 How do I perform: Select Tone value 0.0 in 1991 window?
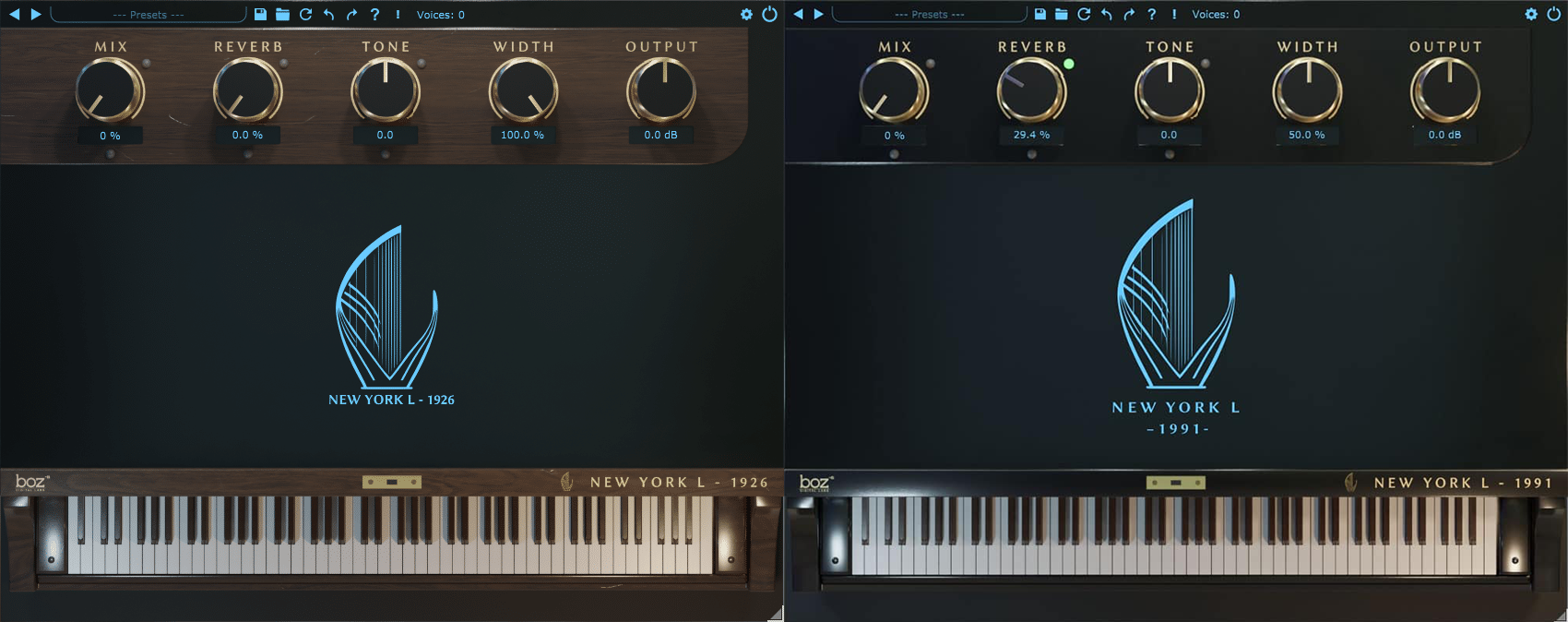pyautogui.click(x=1169, y=135)
